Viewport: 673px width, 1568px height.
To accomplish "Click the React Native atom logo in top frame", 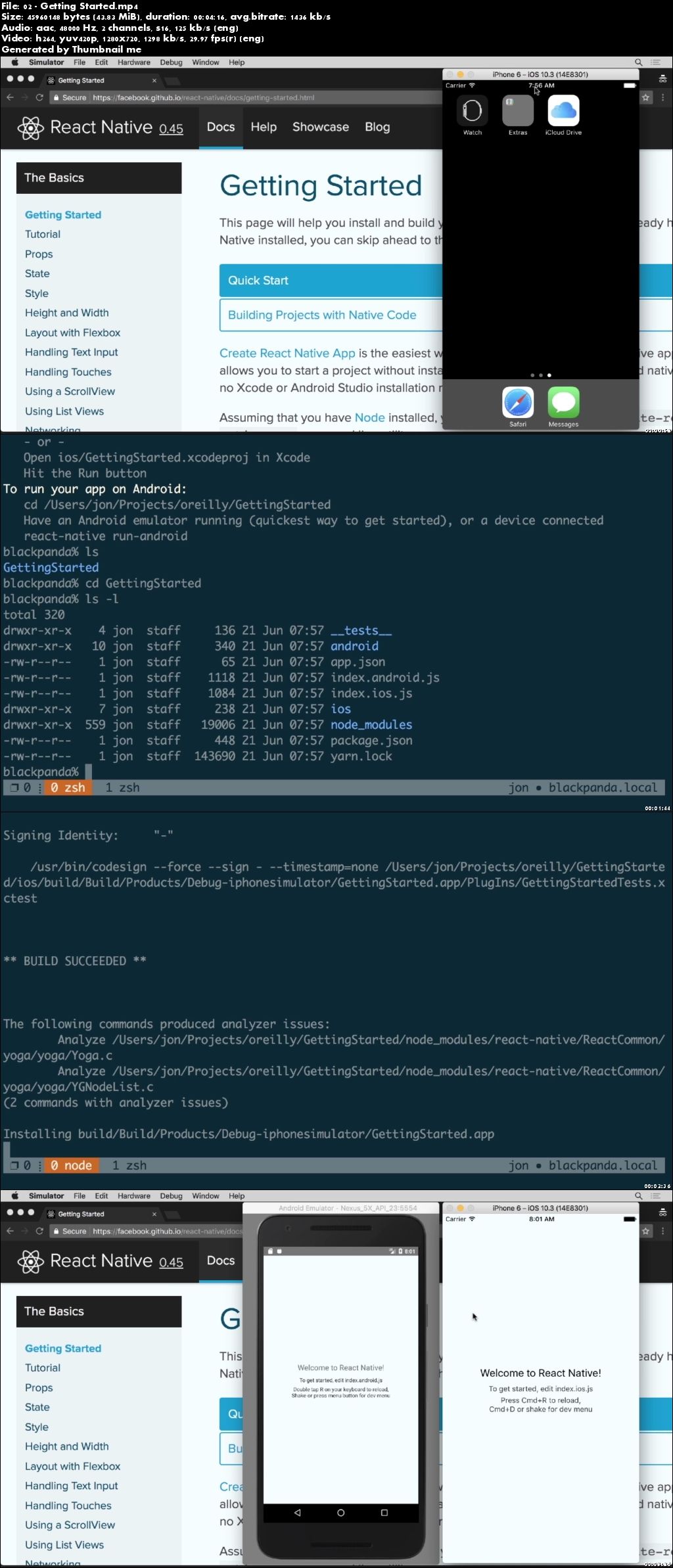I will point(30,127).
